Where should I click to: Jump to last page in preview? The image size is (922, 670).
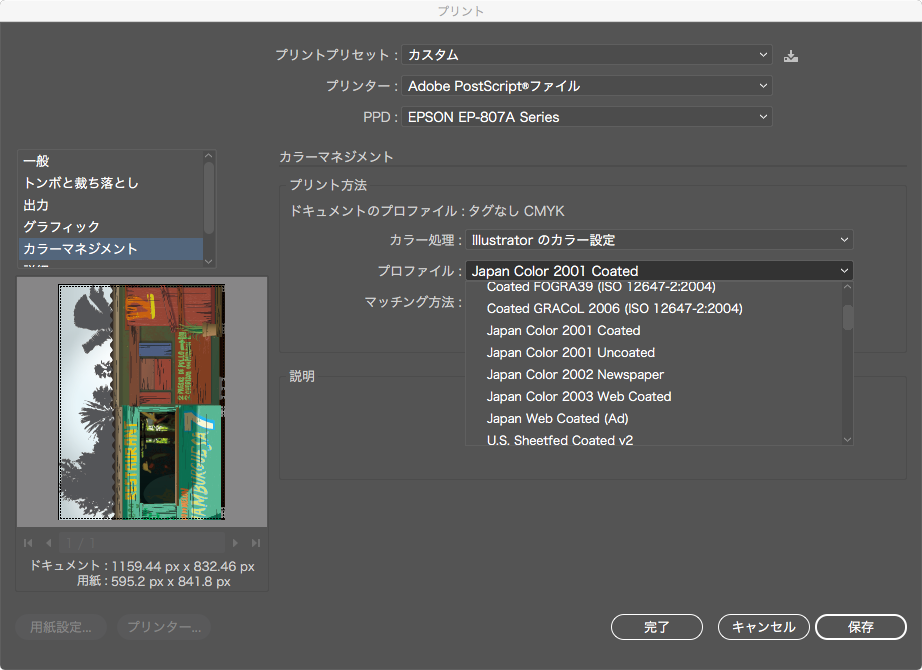click(256, 543)
